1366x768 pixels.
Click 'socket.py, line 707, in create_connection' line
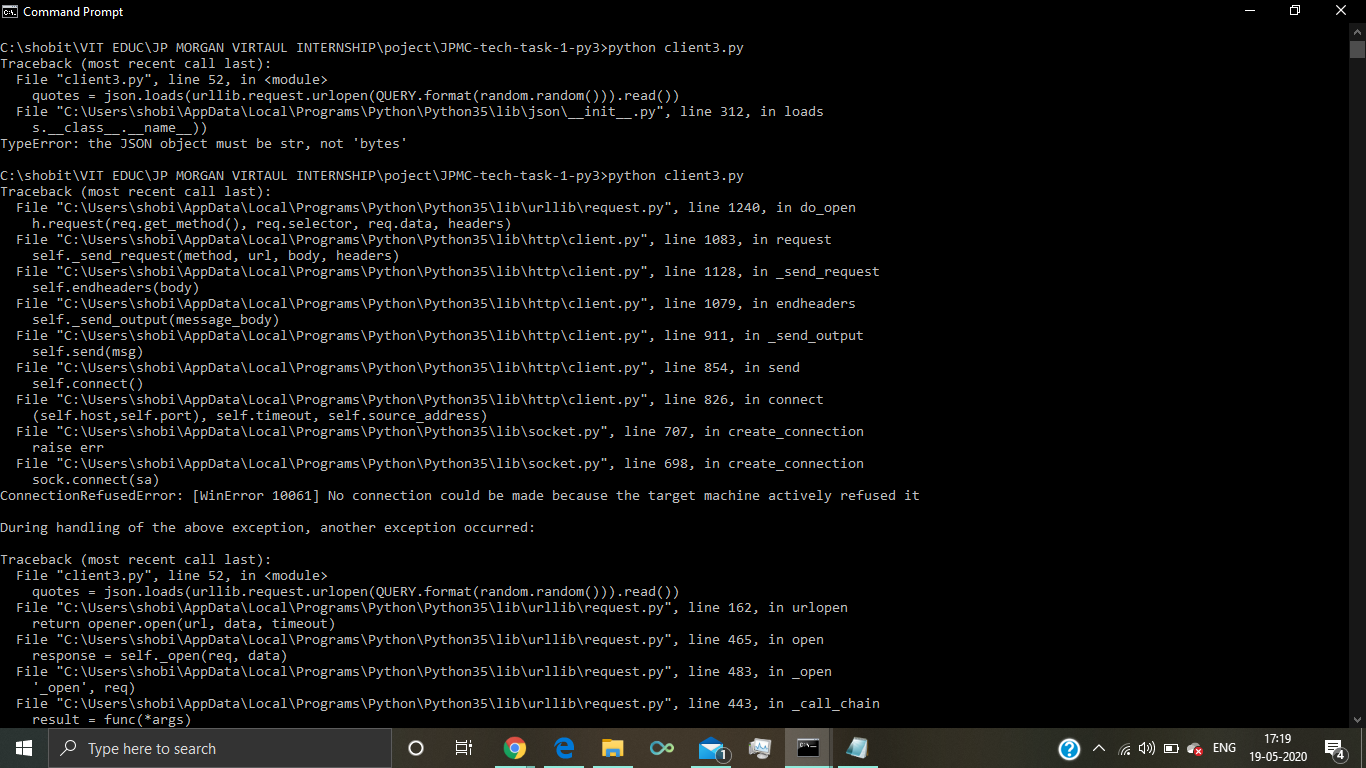440,432
